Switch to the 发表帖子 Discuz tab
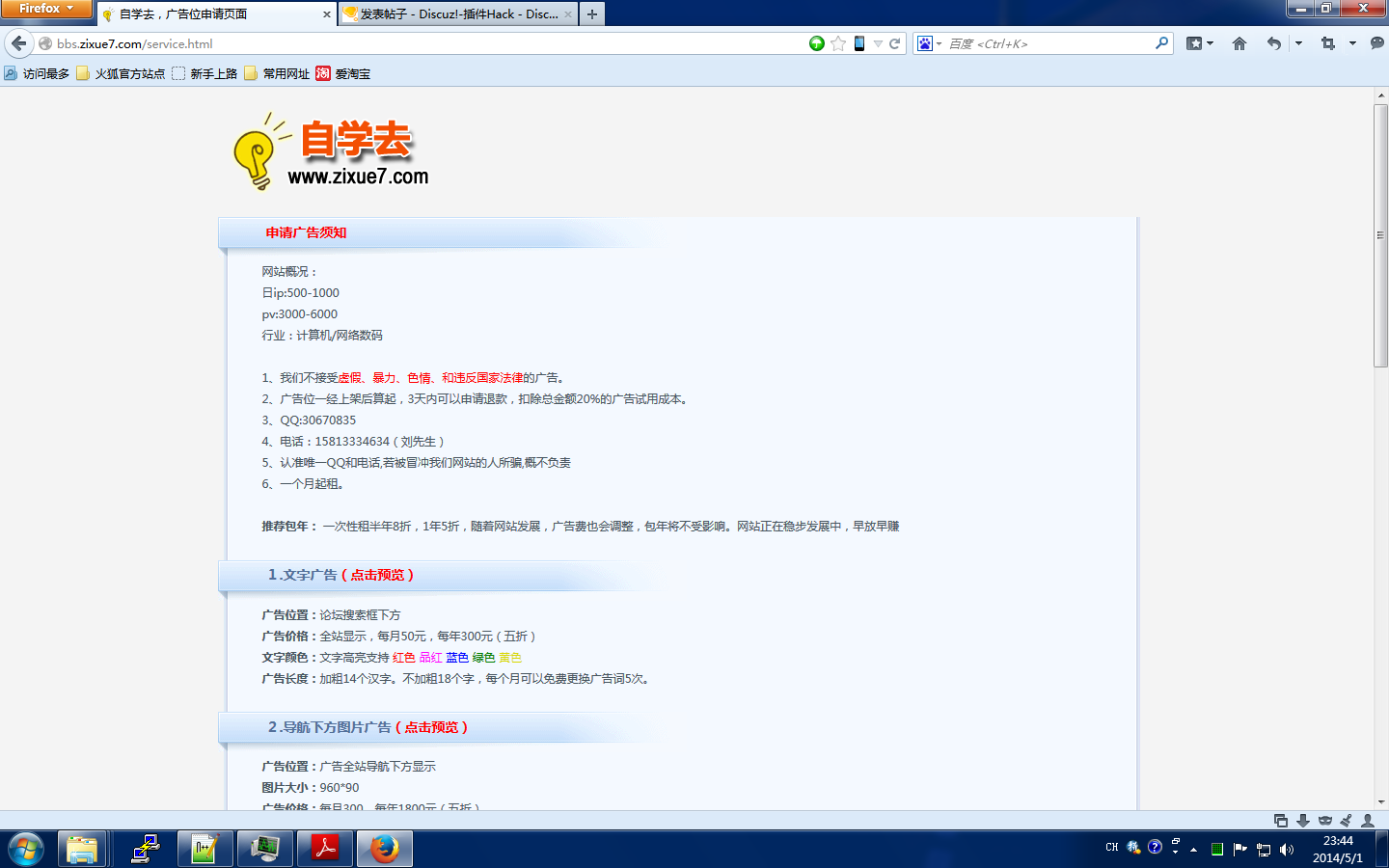This screenshot has height=868, width=1389. coord(459,14)
